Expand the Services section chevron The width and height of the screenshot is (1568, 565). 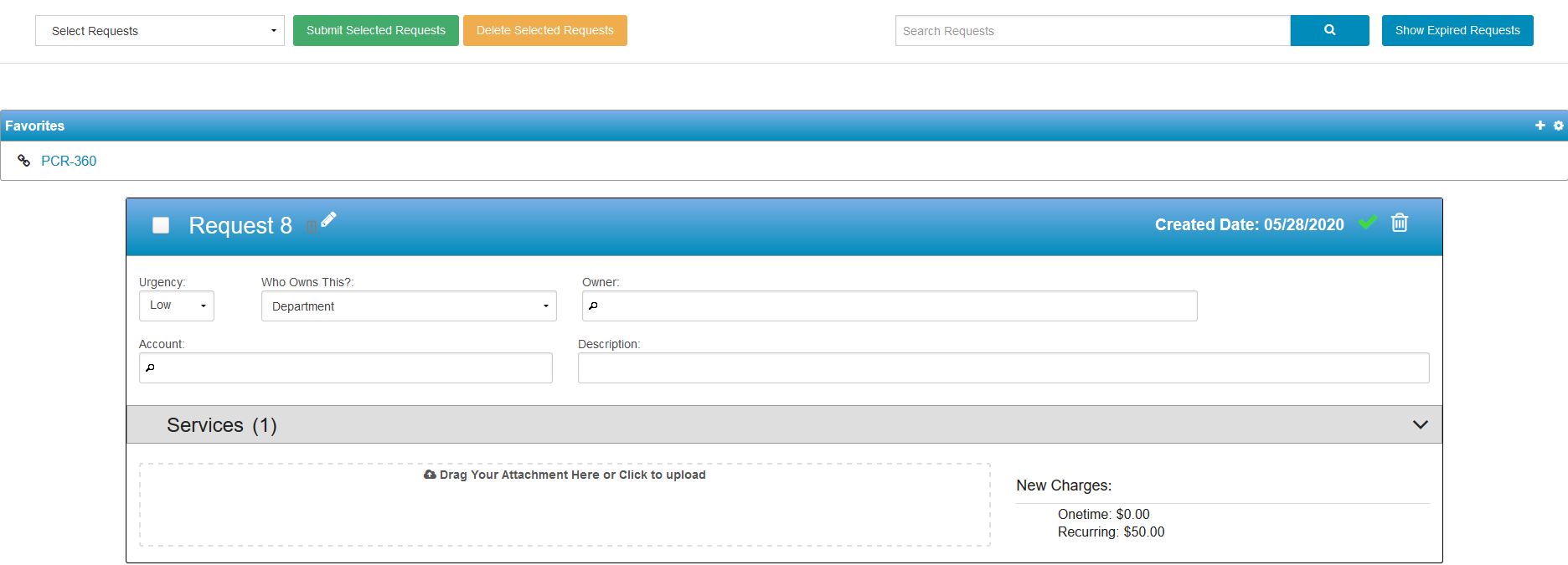click(1420, 424)
